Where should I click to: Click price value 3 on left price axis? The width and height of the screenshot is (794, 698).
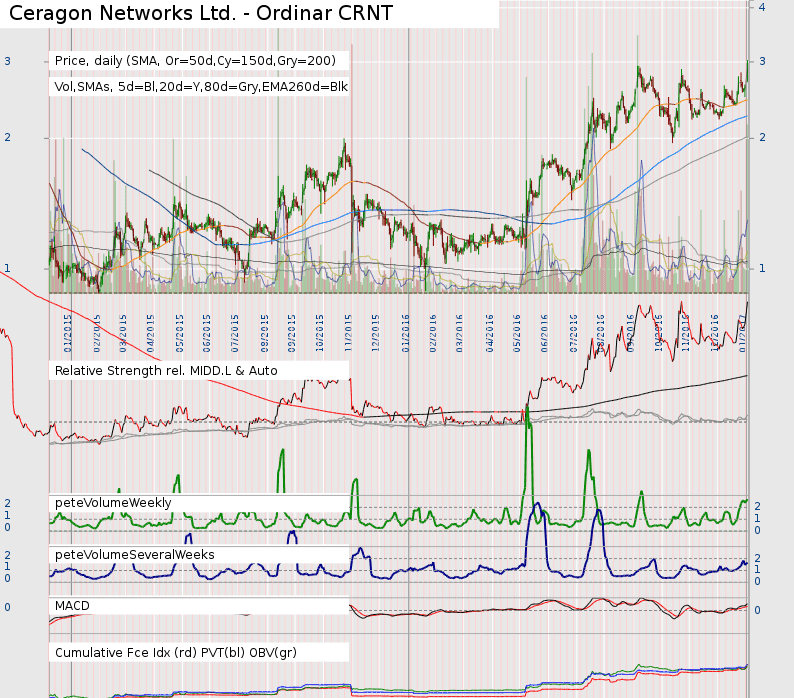[7, 61]
